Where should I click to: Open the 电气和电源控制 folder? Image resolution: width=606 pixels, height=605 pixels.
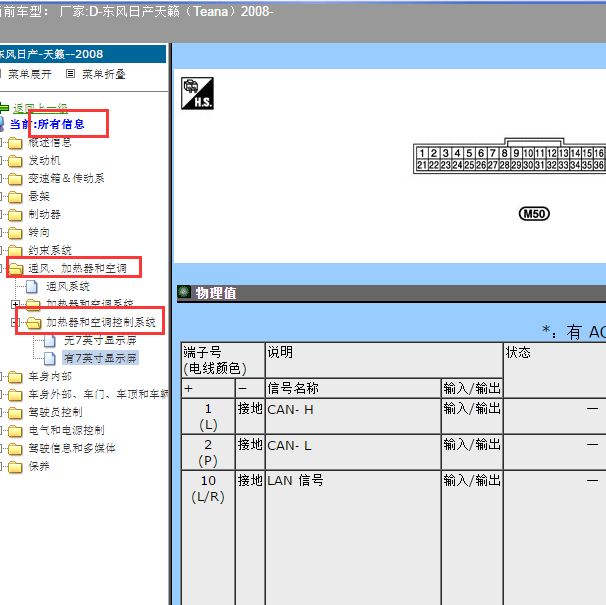click(x=66, y=430)
